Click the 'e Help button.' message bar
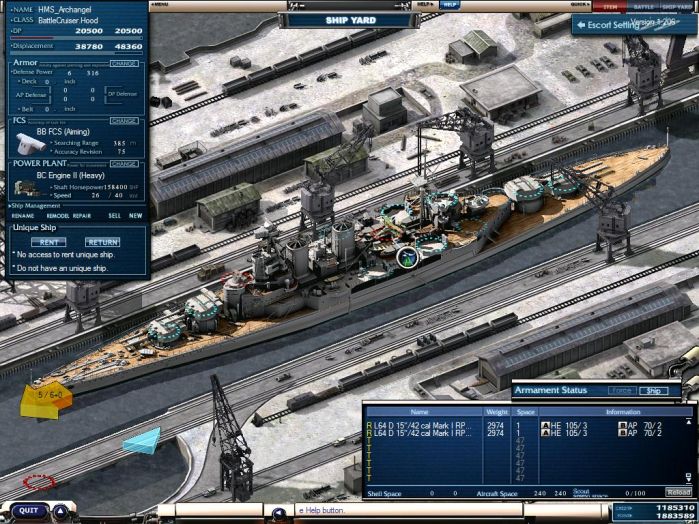Screen dimensions: 699x524 point(407,510)
